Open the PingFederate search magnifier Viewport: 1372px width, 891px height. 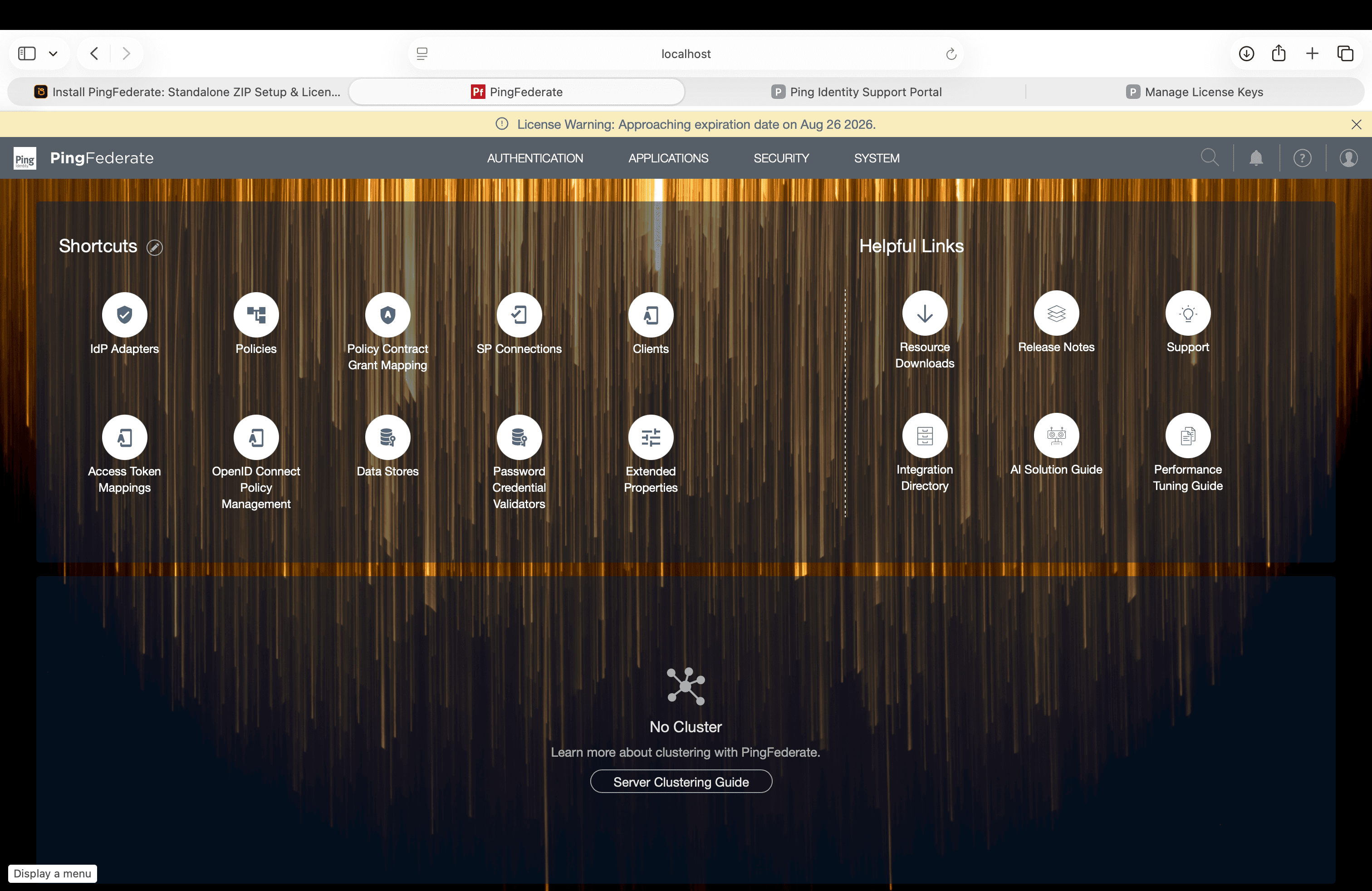click(1210, 157)
